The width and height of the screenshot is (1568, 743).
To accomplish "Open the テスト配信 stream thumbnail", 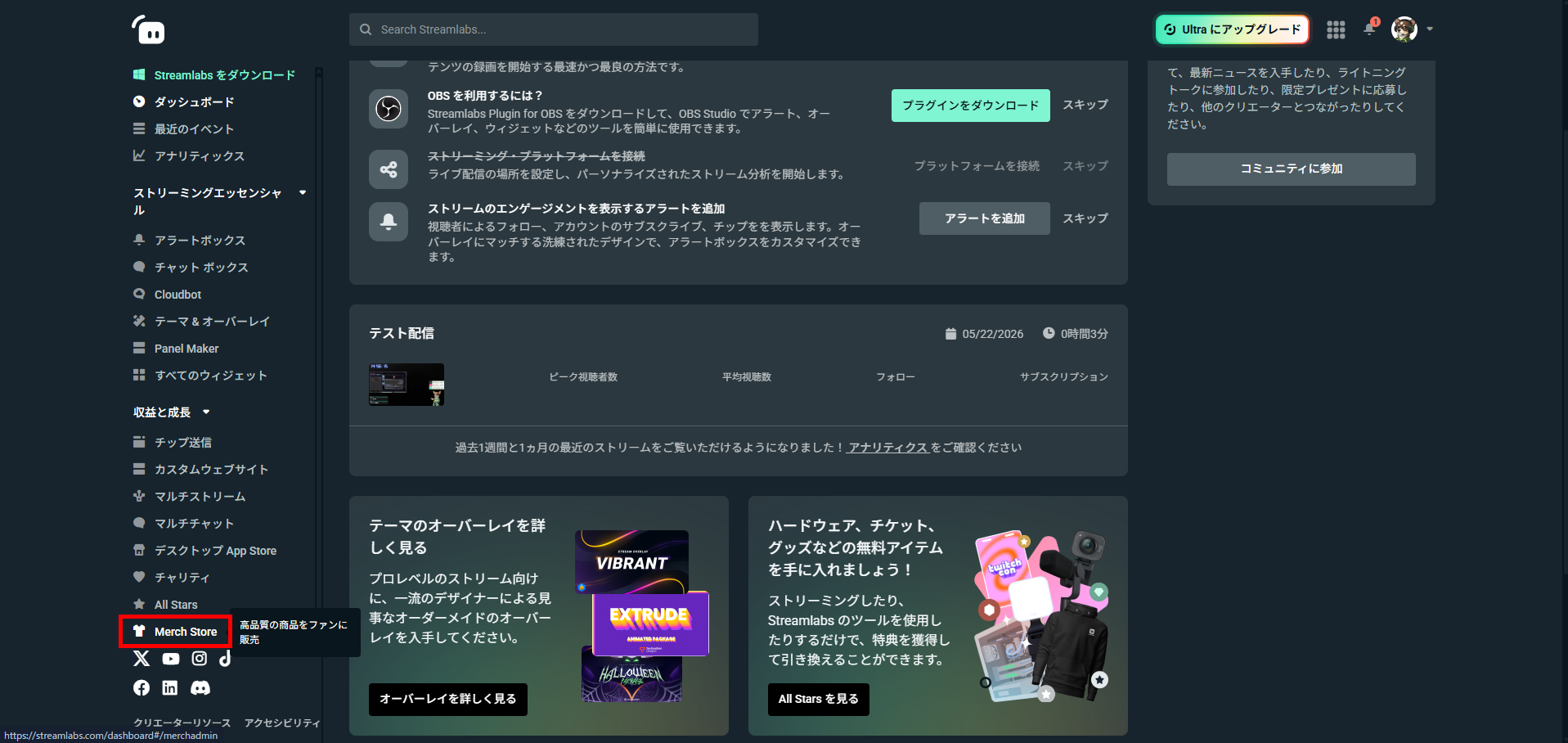I will coord(407,385).
